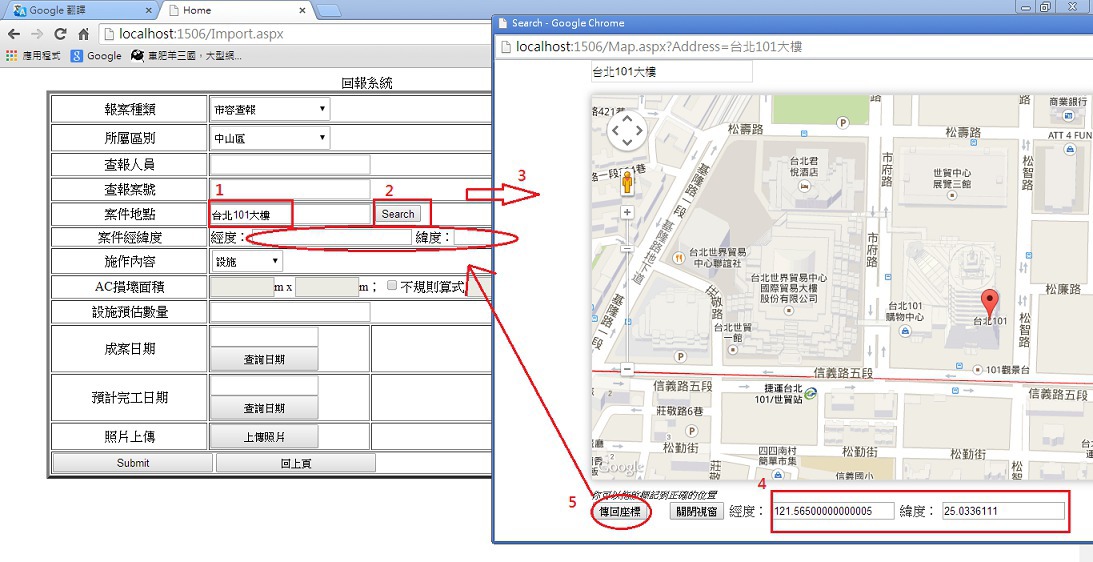Screen dimensions: 1093x562
Task: Click the map zoom slider handle
Action: click(x=627, y=248)
